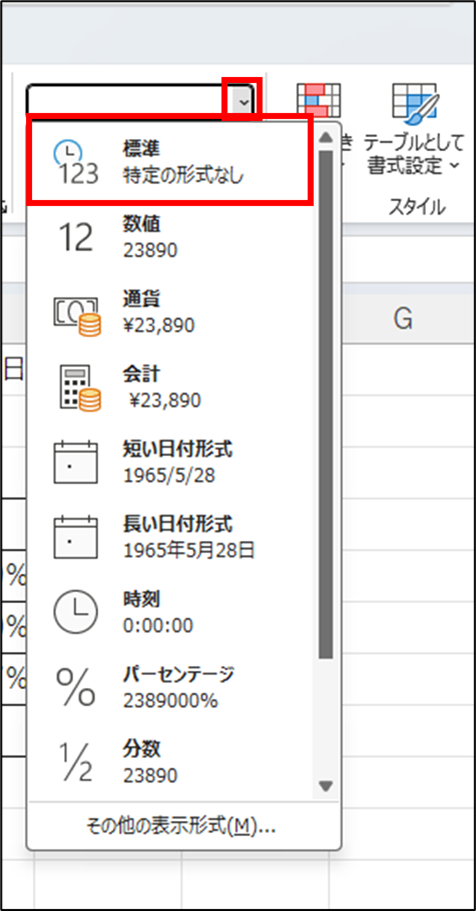Image resolution: width=476 pixels, height=911 pixels.
Task: Click the format list scrollbar thumb
Action: click(326, 404)
